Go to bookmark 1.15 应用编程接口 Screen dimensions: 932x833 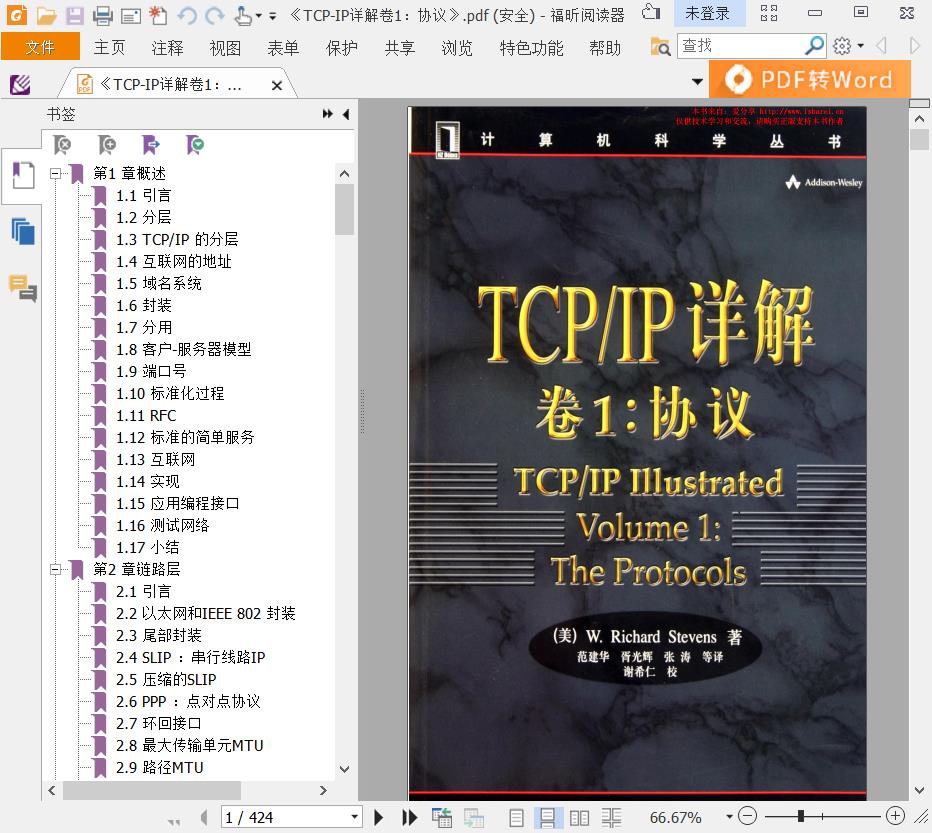tap(178, 503)
